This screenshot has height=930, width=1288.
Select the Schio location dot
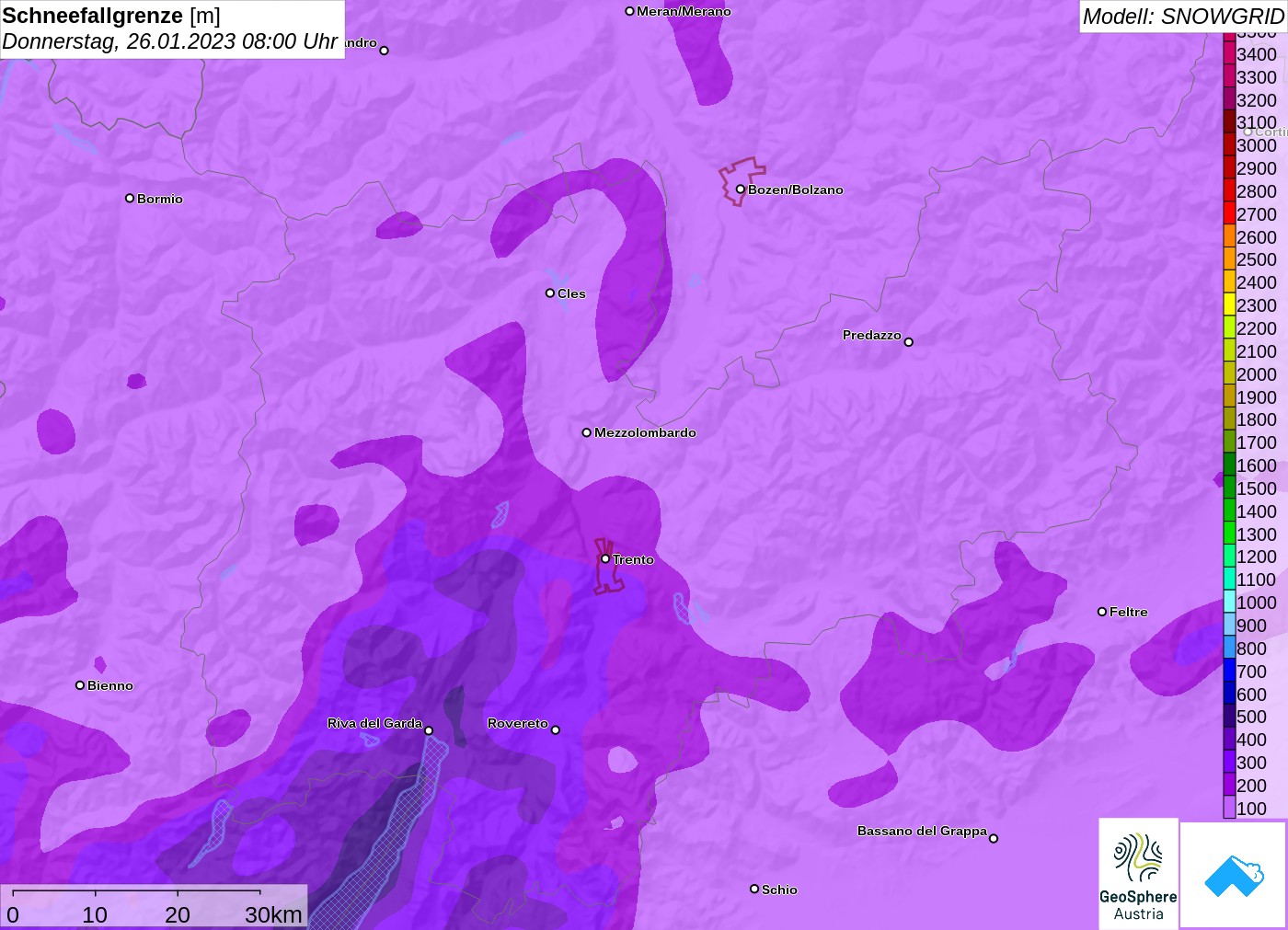click(x=754, y=889)
